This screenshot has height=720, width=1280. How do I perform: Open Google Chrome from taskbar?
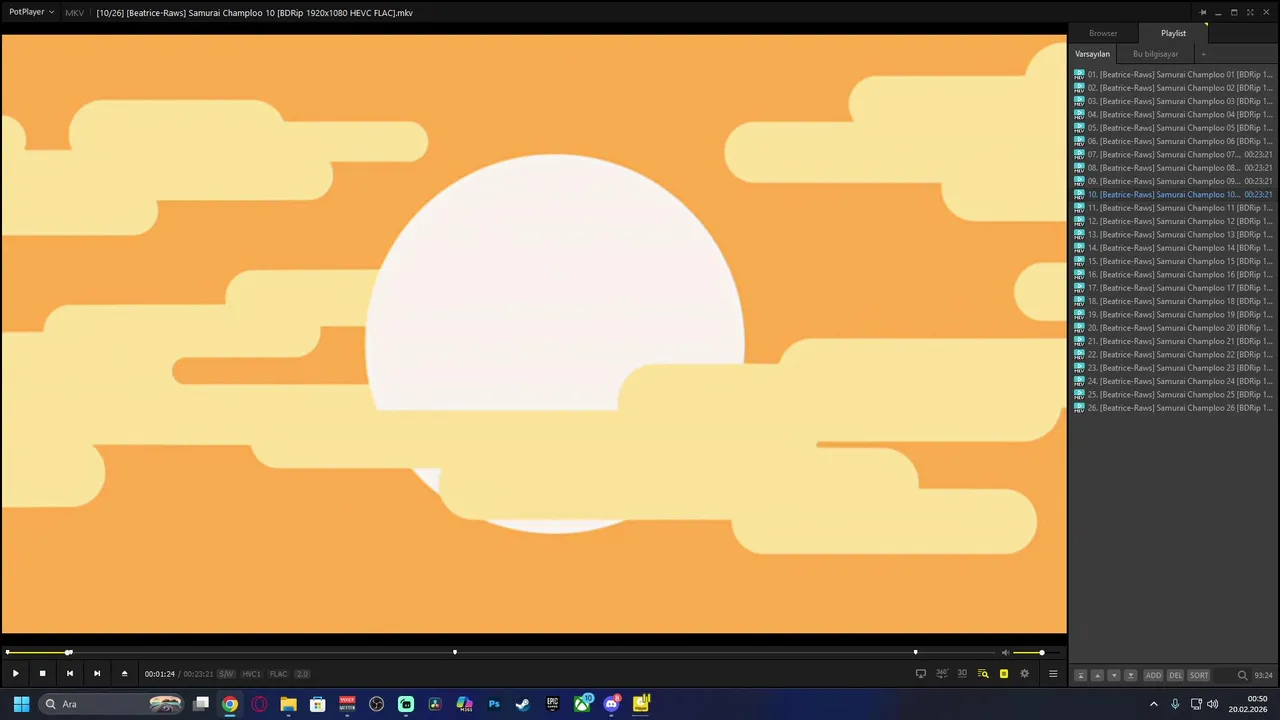click(230, 704)
